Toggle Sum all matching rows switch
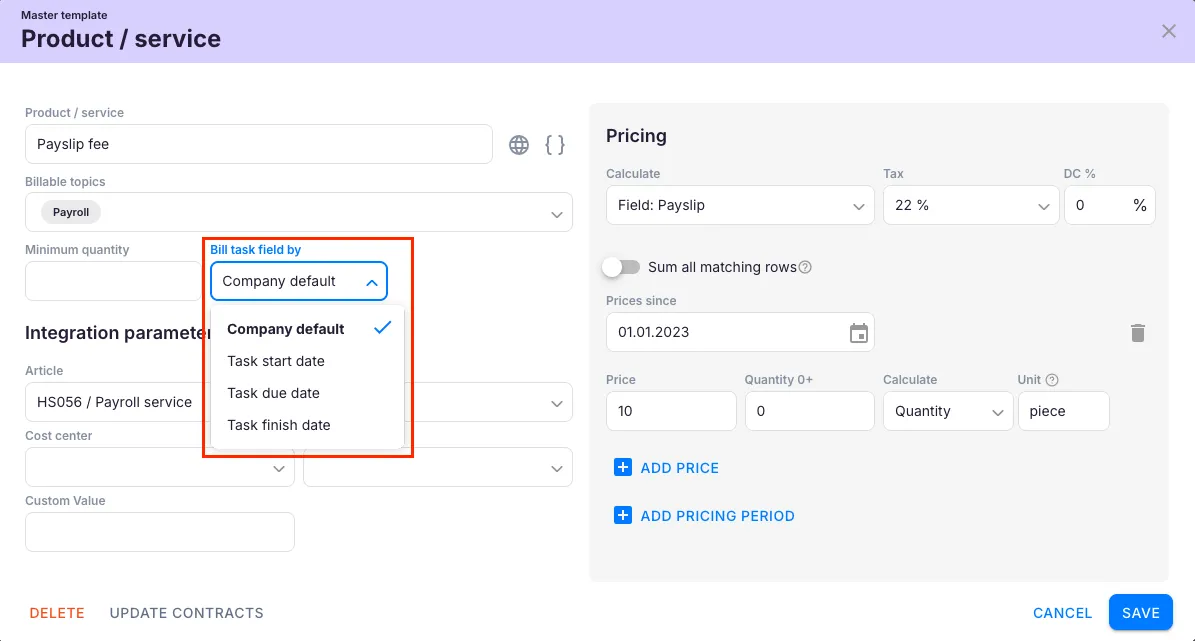 621,267
